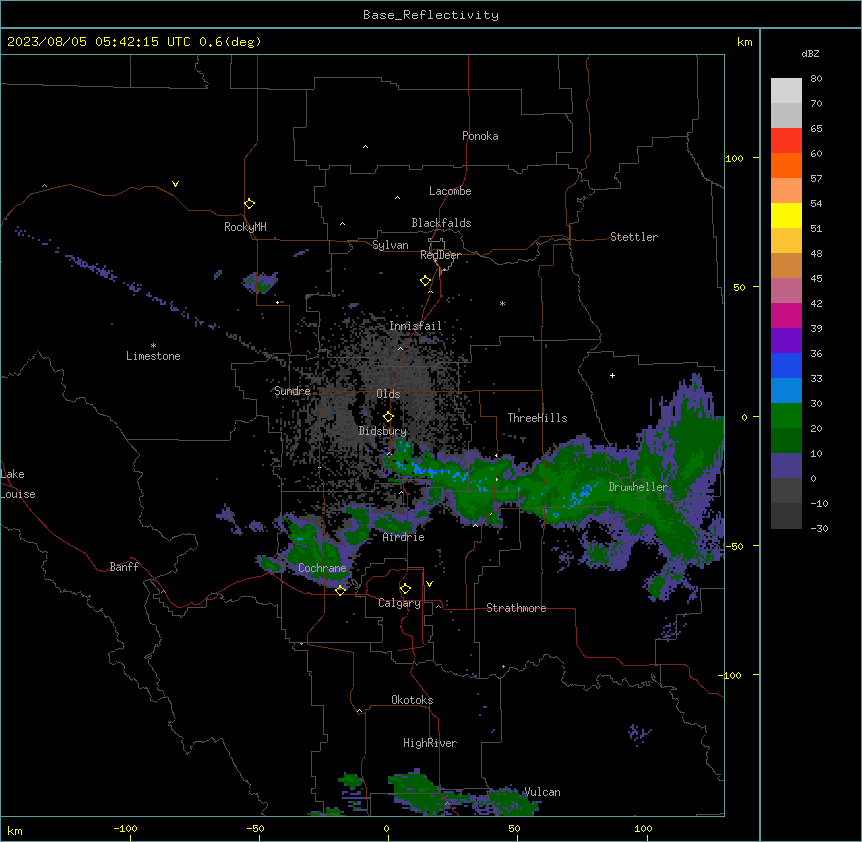The width and height of the screenshot is (862, 842).
Task: Click the Lacombe town label
Action: (x=450, y=191)
